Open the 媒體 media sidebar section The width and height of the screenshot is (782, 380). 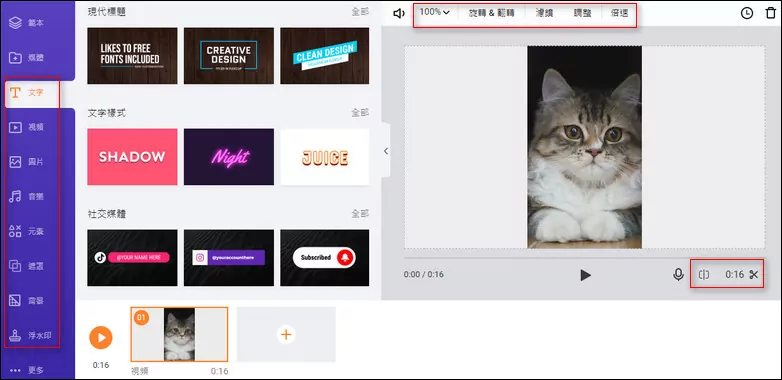(27, 58)
